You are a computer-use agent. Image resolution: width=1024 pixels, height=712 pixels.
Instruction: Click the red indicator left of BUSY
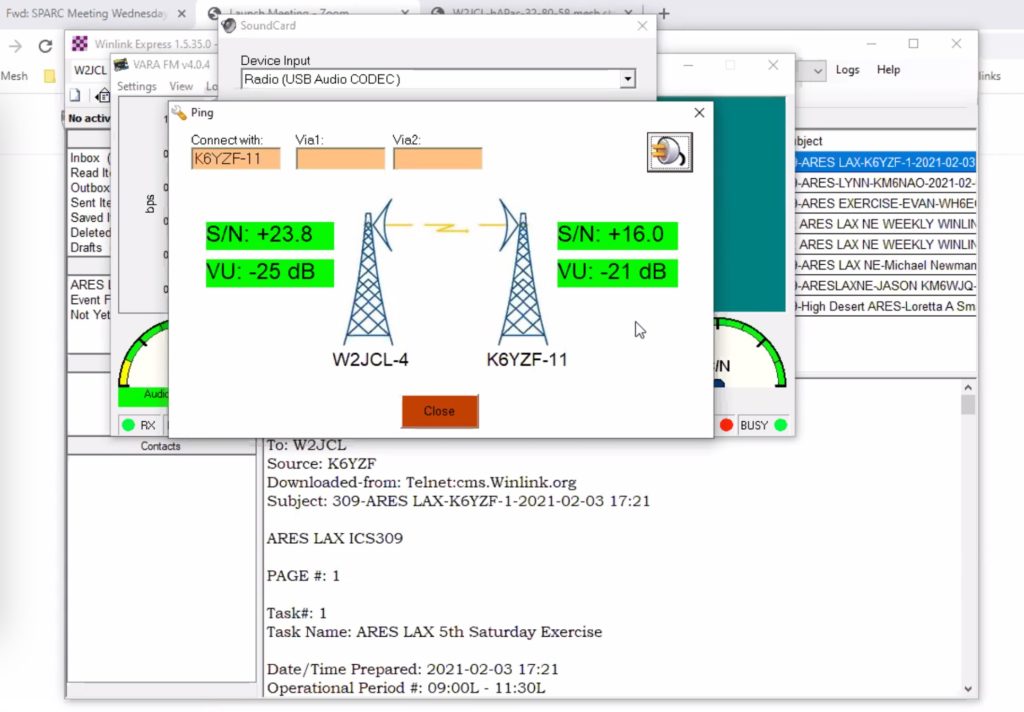tap(726, 425)
